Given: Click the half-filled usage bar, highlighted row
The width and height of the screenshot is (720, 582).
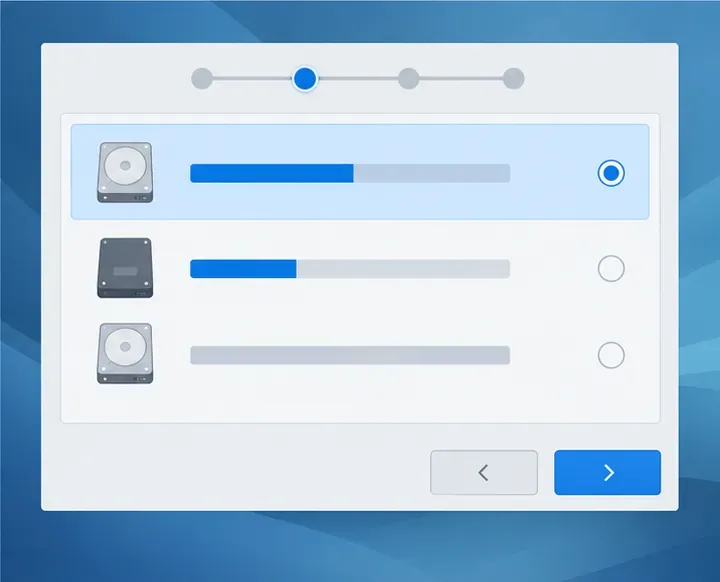Looking at the screenshot, I should [x=350, y=173].
